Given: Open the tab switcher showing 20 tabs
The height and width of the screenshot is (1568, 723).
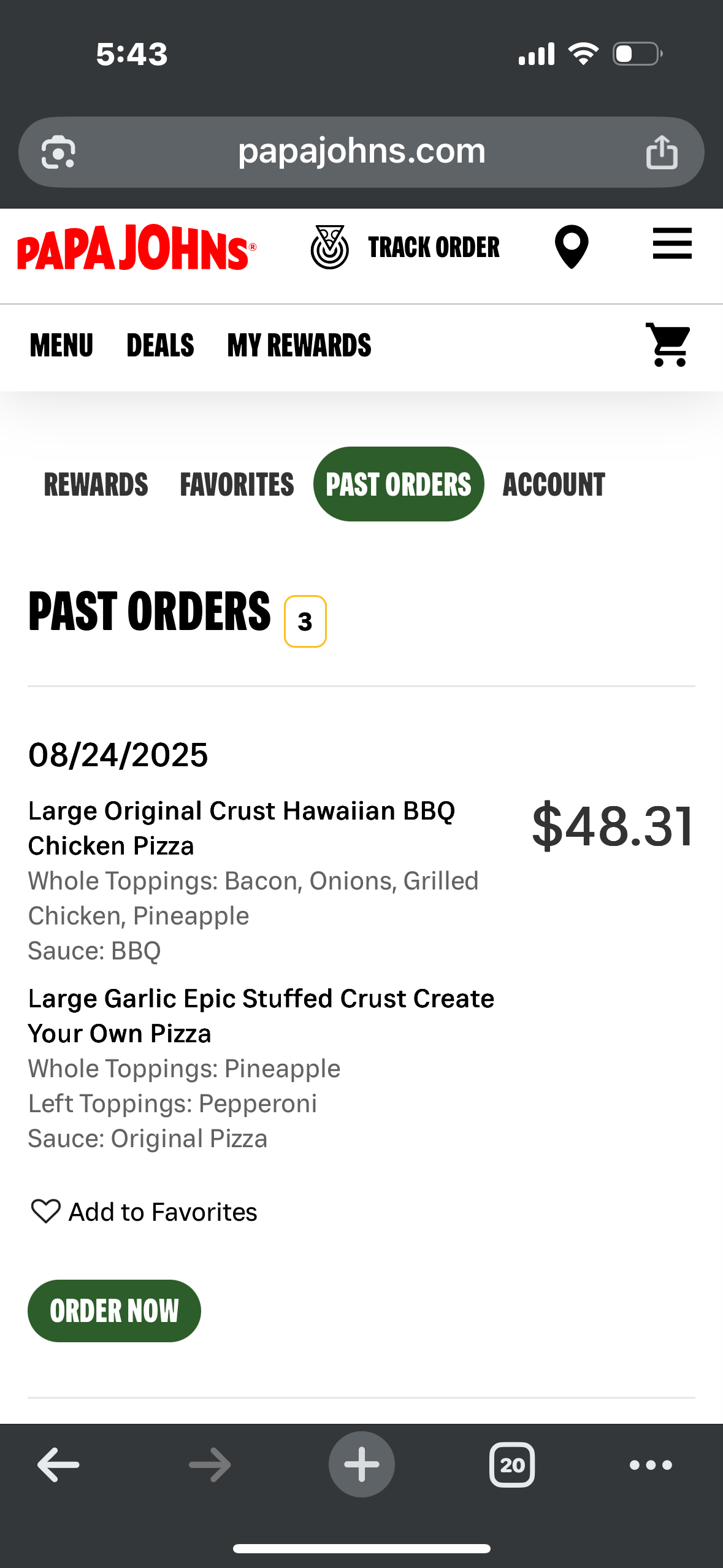Looking at the screenshot, I should (511, 1464).
